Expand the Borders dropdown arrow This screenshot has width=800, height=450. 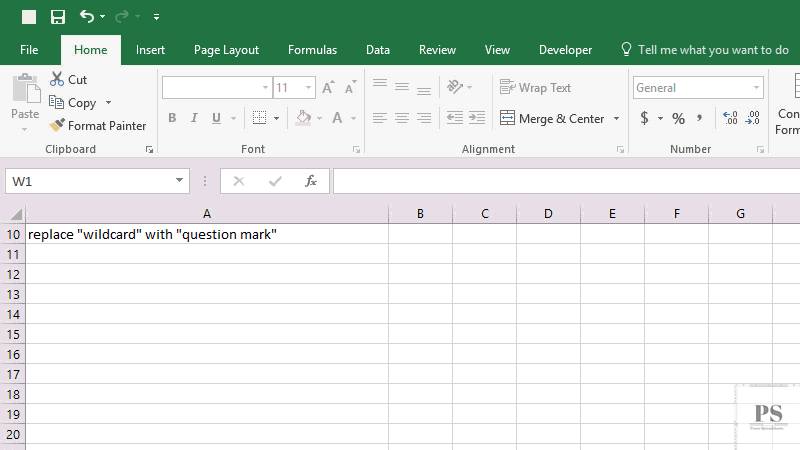click(277, 118)
